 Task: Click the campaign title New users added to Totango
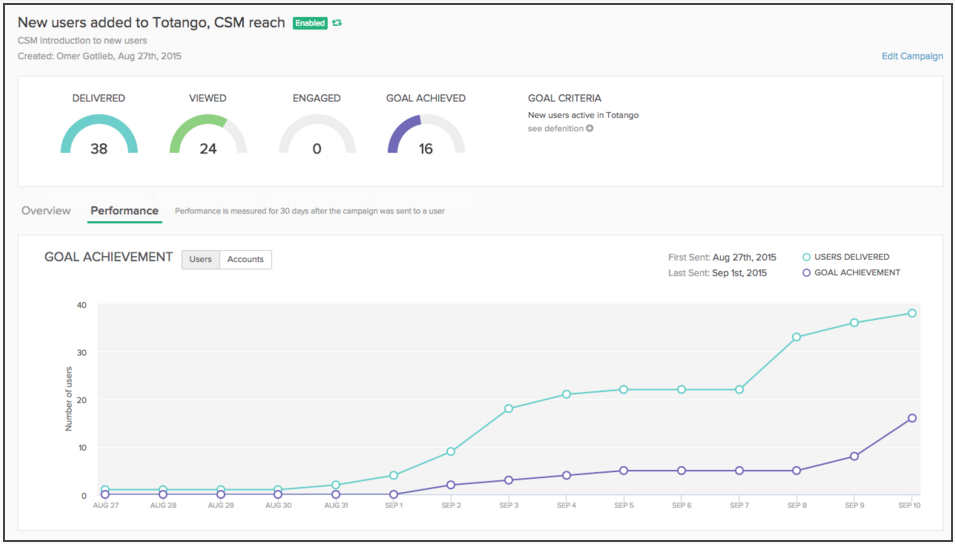[x=151, y=23]
